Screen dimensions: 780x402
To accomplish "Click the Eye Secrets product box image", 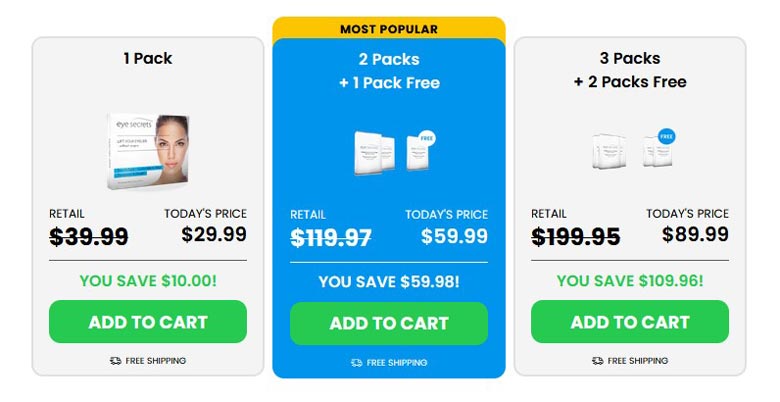I will [148, 151].
